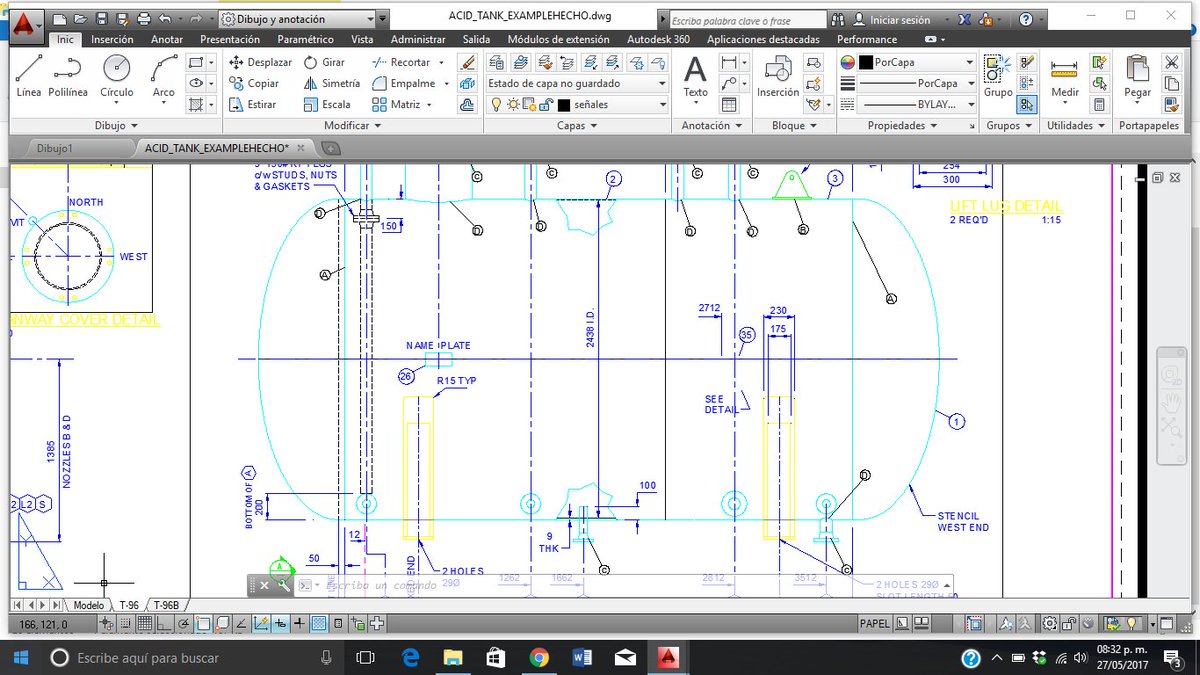Open the PorCapa color dropdown
Image resolution: width=1200 pixels, height=675 pixels.
915,62
